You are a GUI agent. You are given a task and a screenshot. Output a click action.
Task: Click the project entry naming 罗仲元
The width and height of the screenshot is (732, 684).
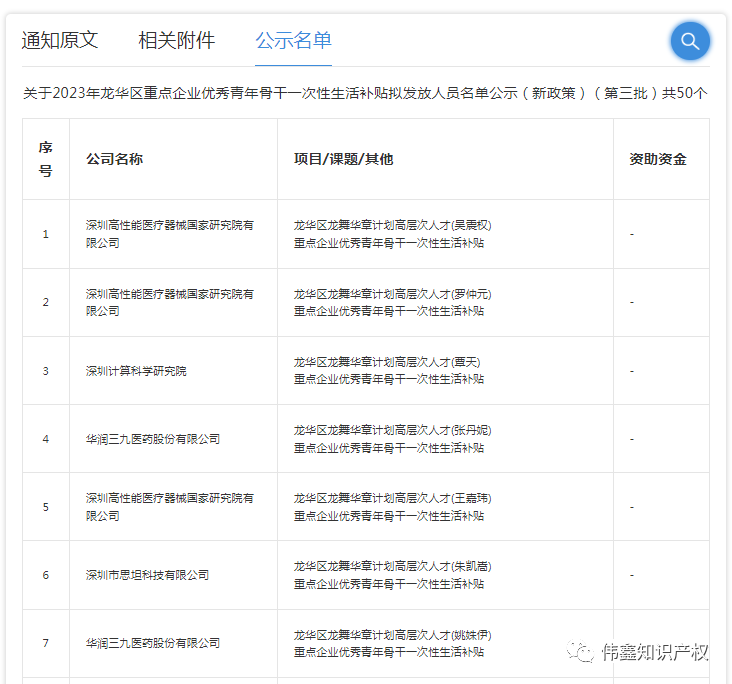pyautogui.click(x=393, y=302)
